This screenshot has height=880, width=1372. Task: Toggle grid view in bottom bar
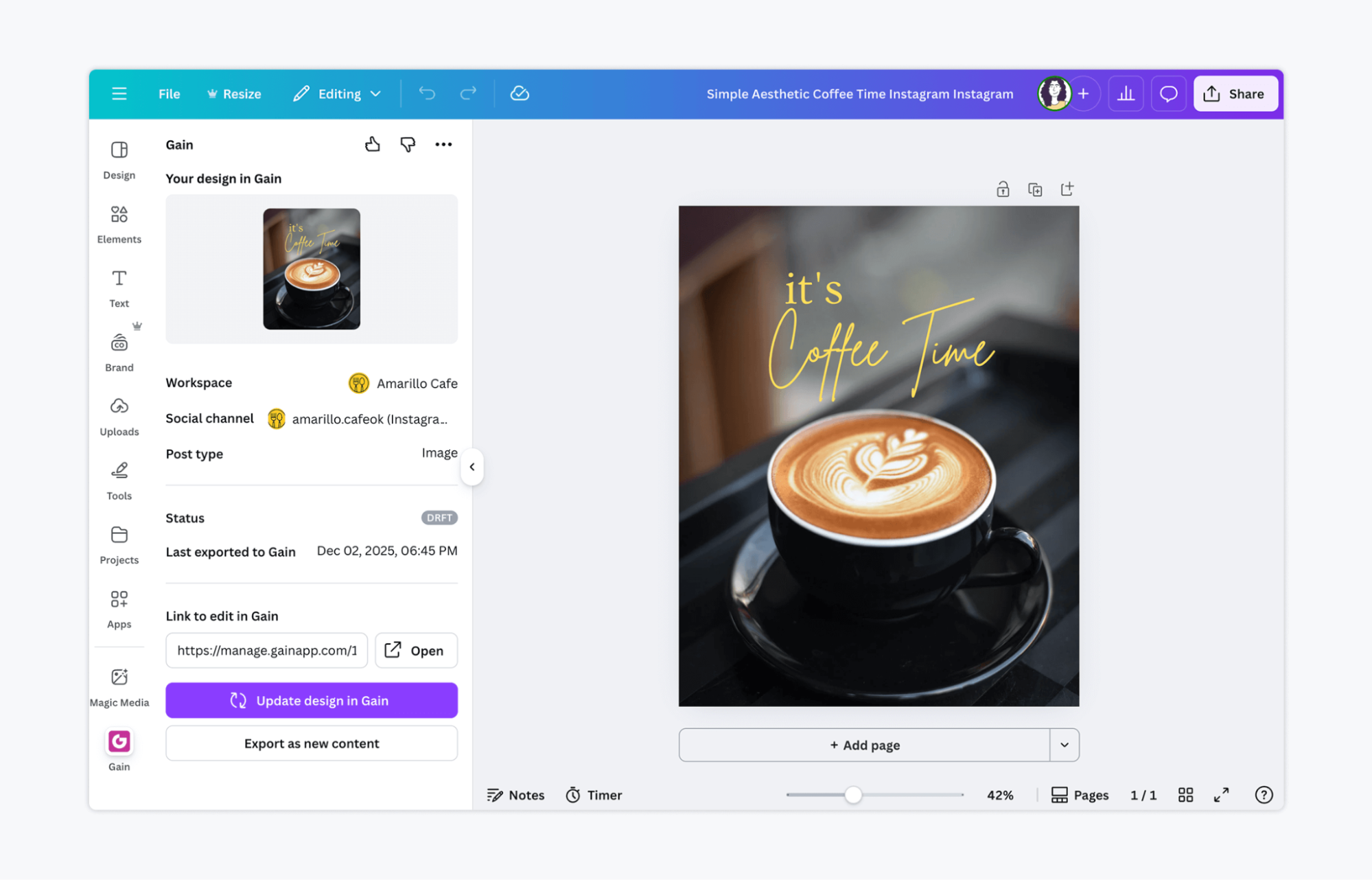(x=1185, y=794)
